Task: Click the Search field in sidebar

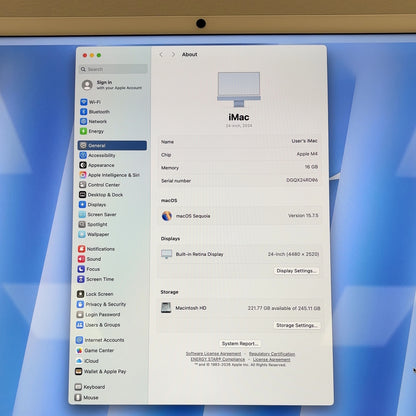Action: 113,69
